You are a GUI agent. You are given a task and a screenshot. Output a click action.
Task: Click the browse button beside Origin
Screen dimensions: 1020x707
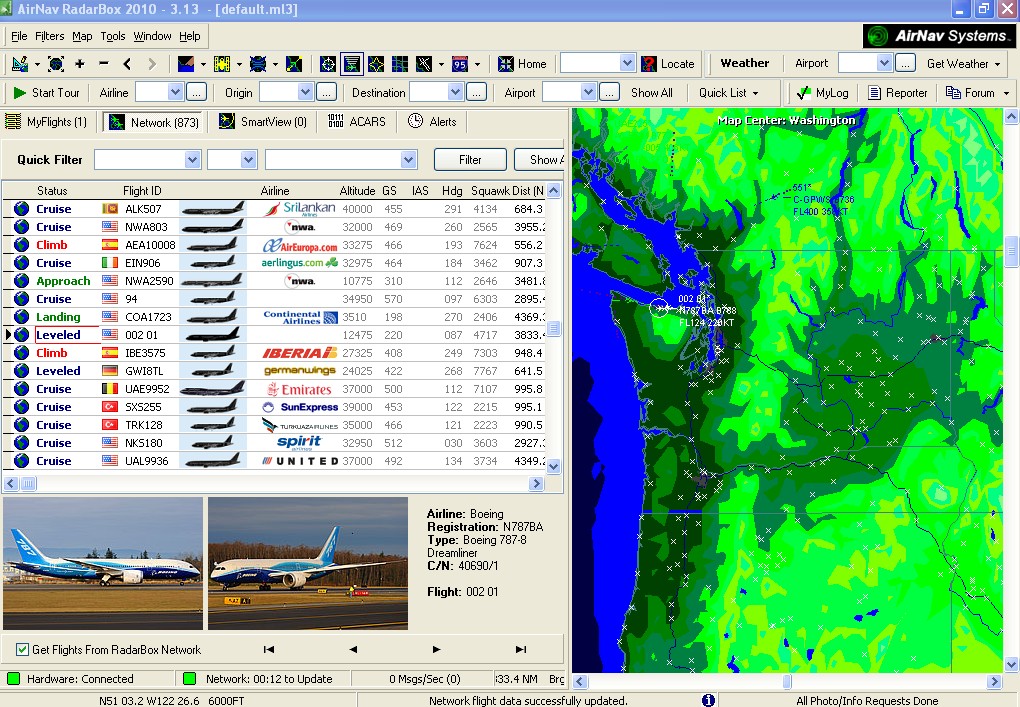click(x=327, y=92)
